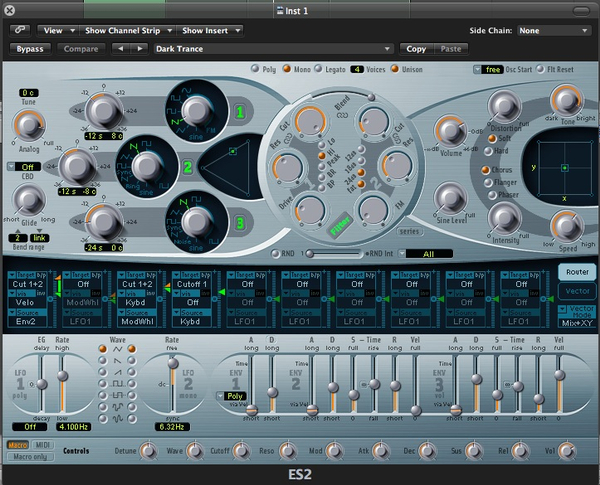
Task: Click Macro only button
Action: (30, 457)
